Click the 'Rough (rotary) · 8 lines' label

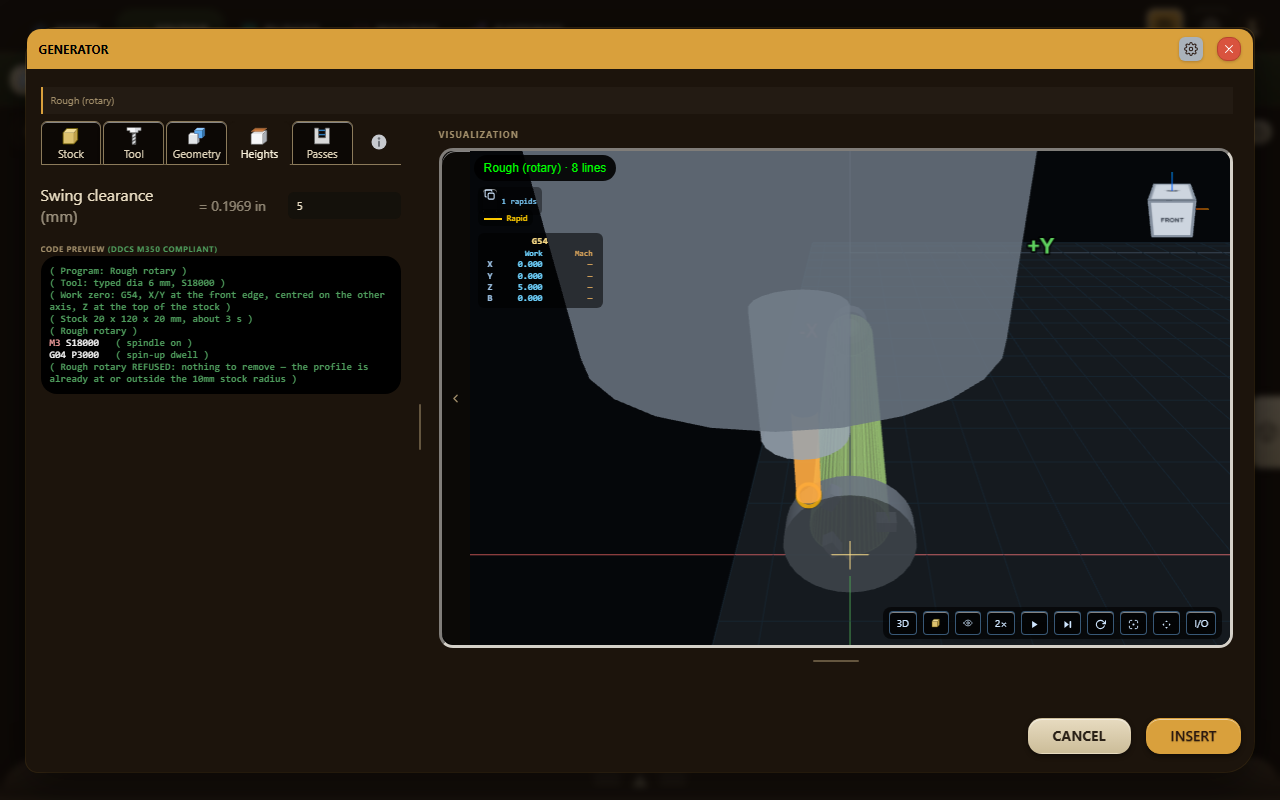(x=545, y=168)
